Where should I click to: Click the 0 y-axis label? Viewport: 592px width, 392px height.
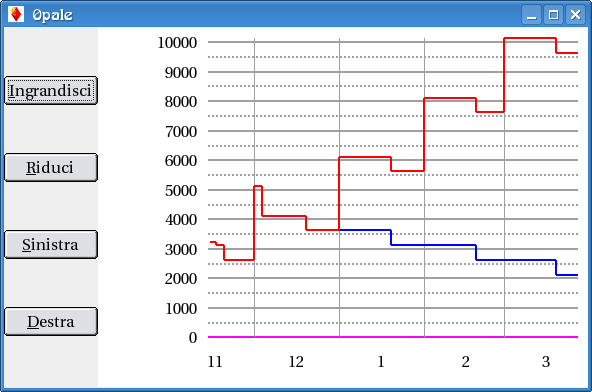[x=193, y=338]
